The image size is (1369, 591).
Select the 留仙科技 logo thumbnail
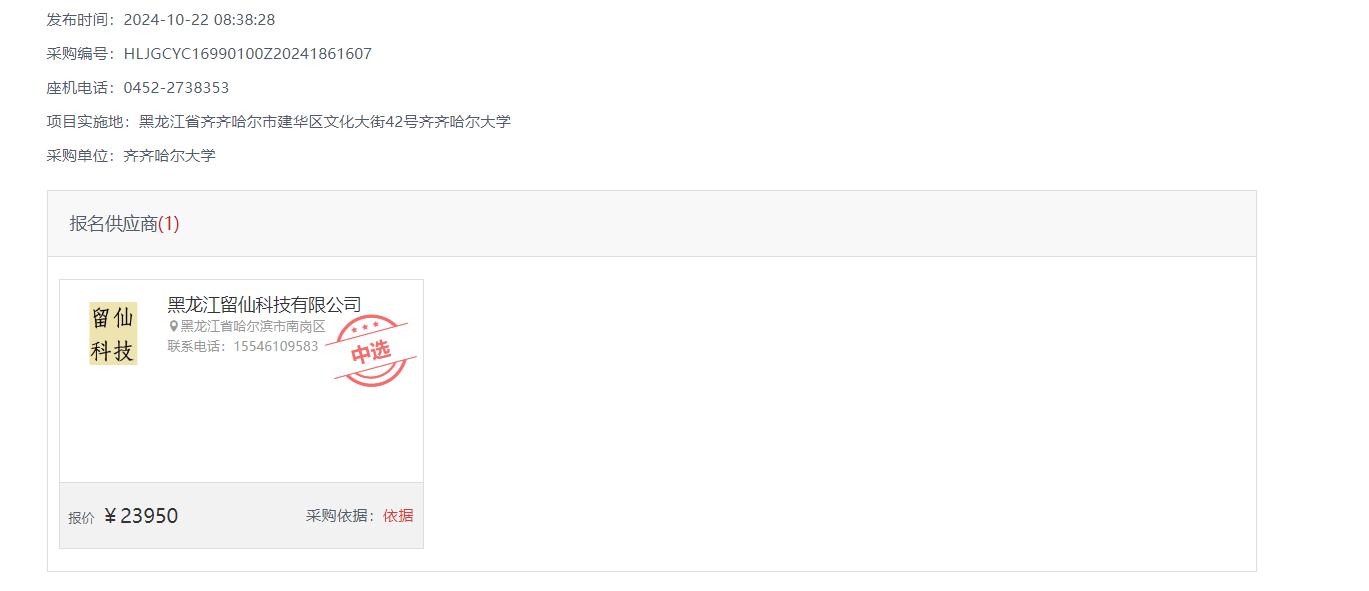pyautogui.click(x=113, y=334)
